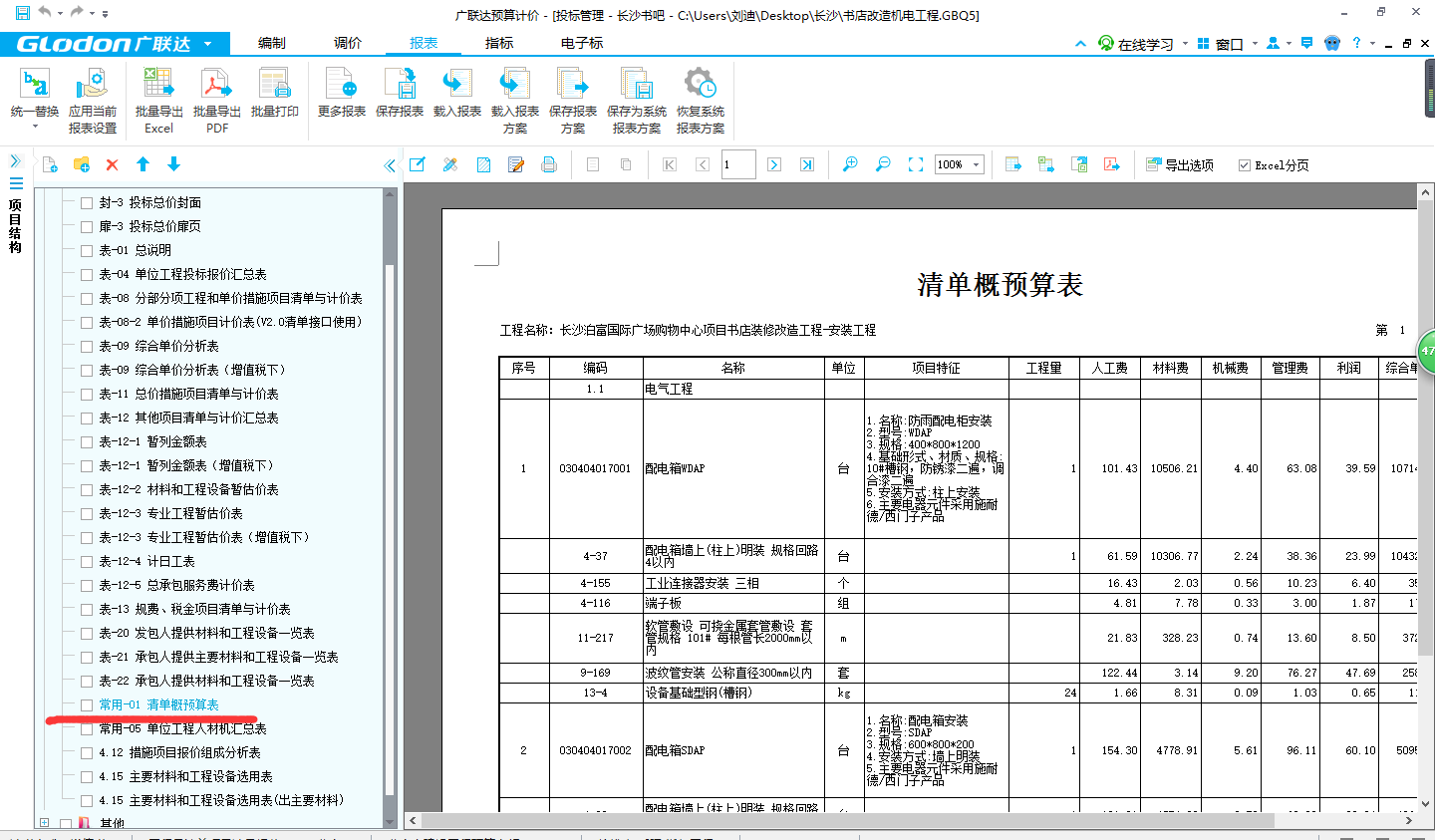Check the 封-3 投标总价封面 box
The image size is (1435, 840).
coord(87,202)
